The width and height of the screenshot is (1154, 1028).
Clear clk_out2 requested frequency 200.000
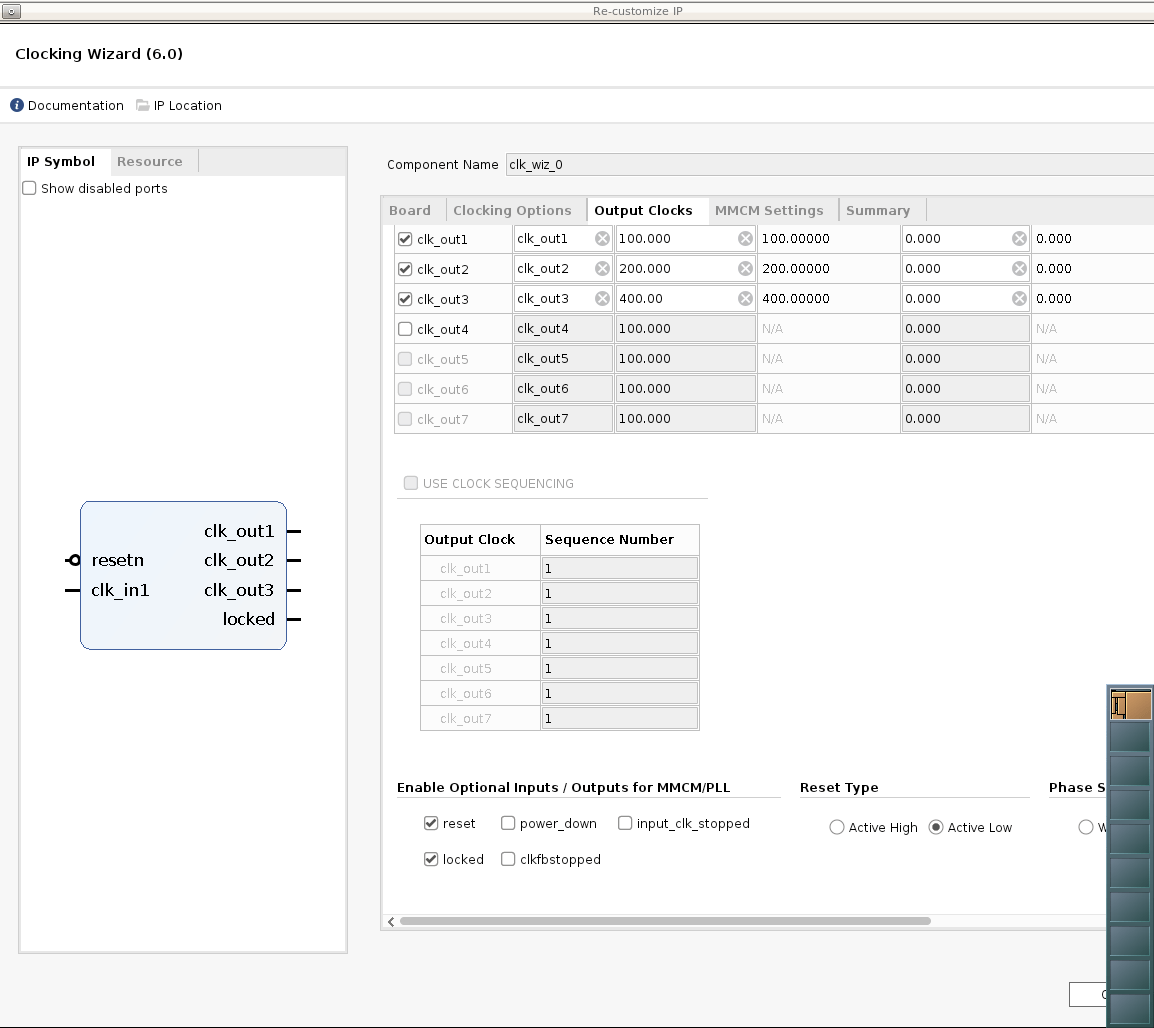coord(744,268)
